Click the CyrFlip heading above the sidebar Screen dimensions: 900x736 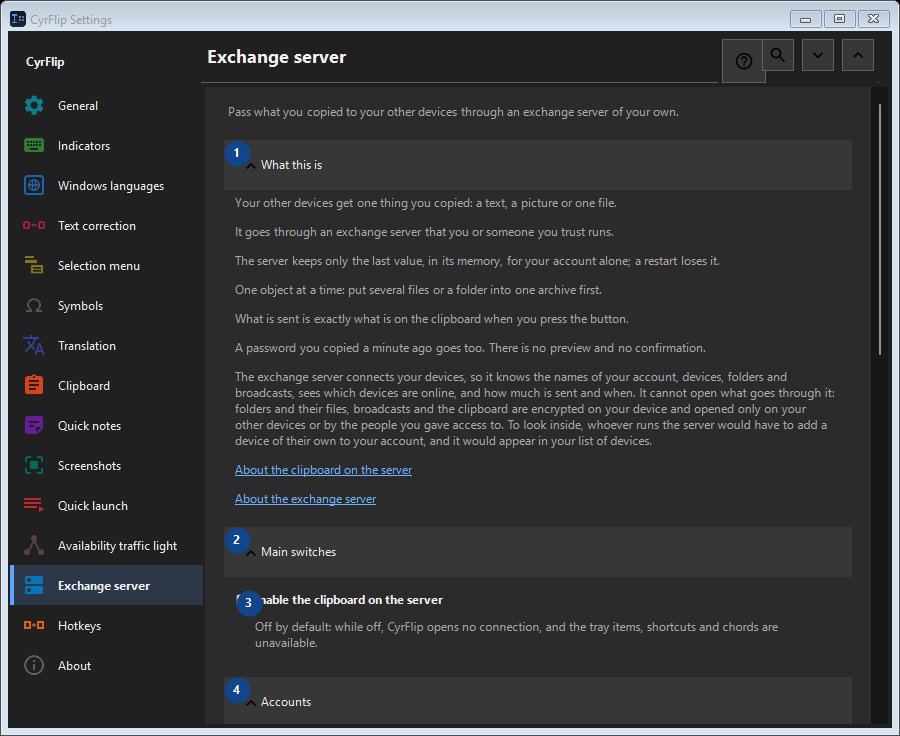click(45, 62)
